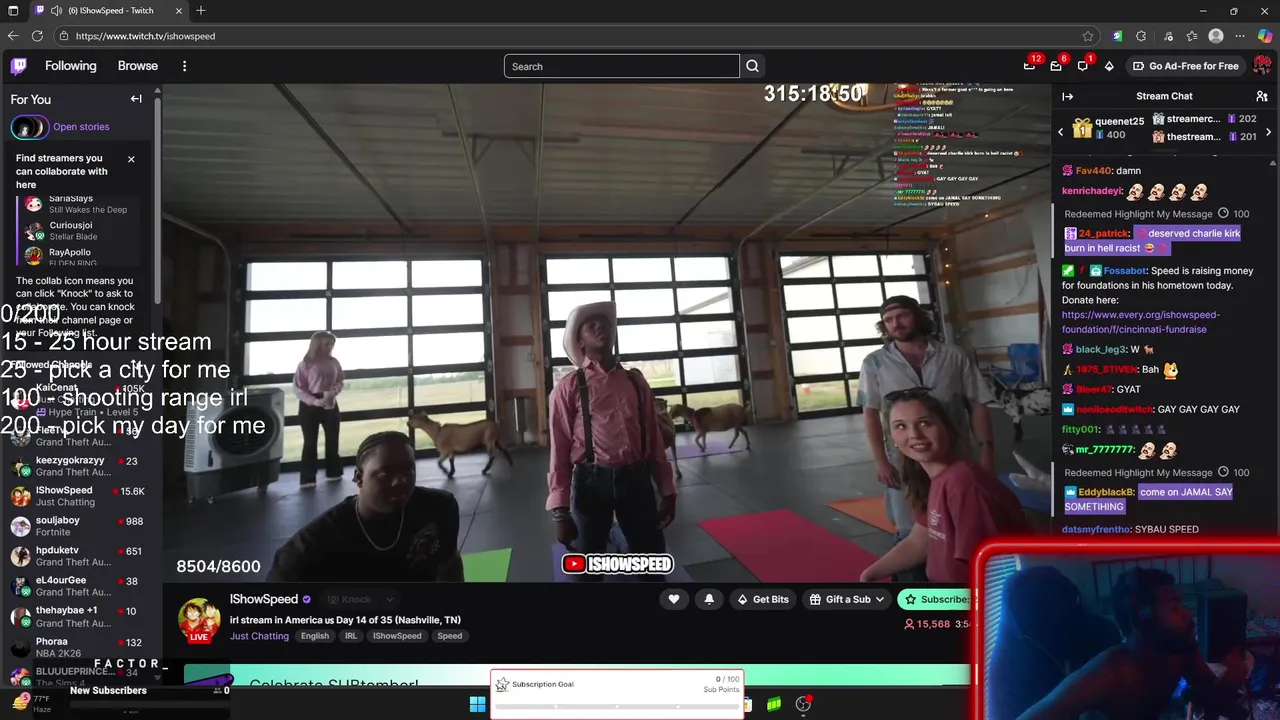Select the RayApollo collaboration suggestion
This screenshot has width=1280, height=720.
coord(78,256)
